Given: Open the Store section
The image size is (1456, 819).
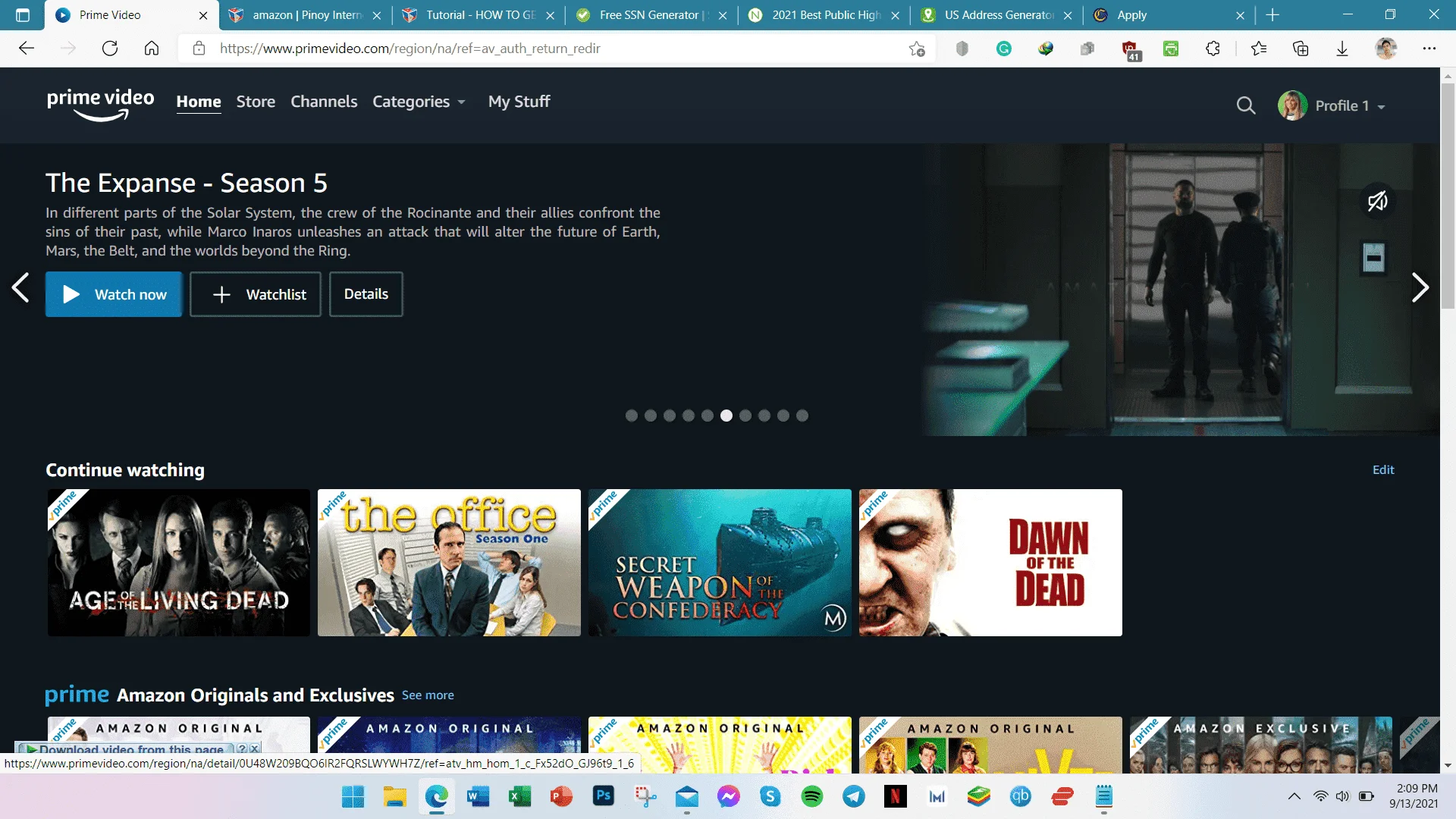Looking at the screenshot, I should 256,102.
